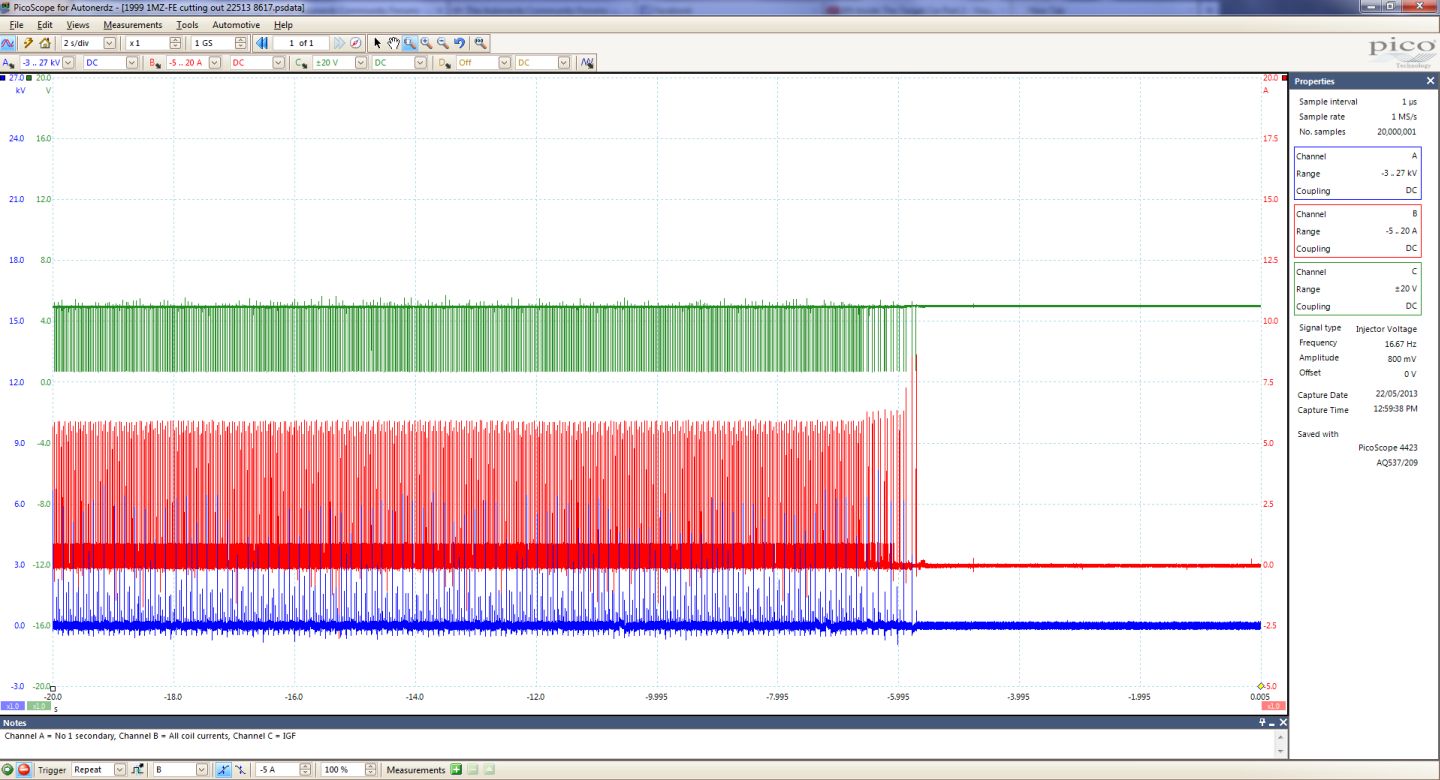Screen dimensions: 1440x780
Task: Select the hand pan tool
Action: pos(393,43)
